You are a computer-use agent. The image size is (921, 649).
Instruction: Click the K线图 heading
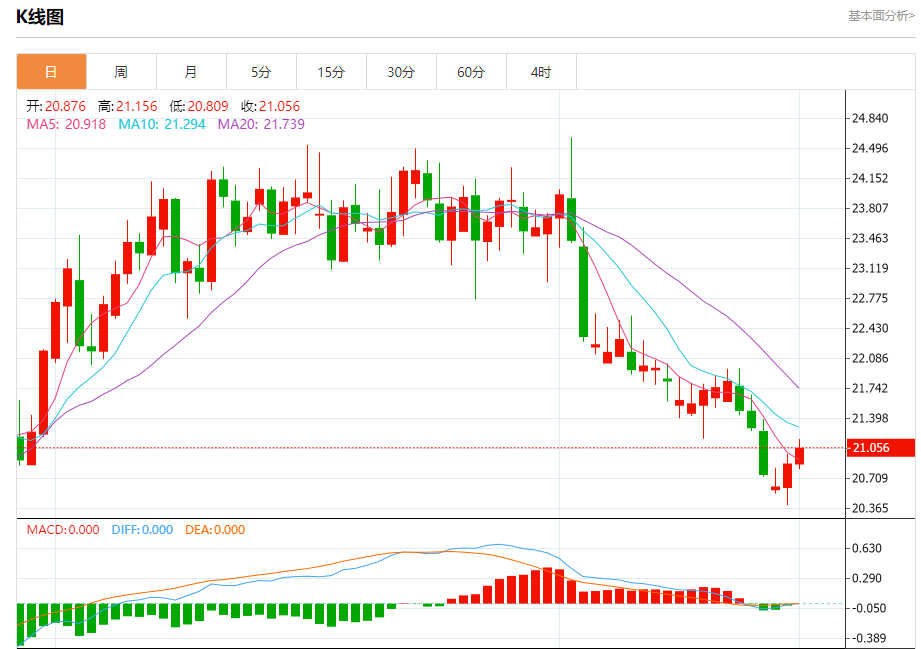(40, 17)
